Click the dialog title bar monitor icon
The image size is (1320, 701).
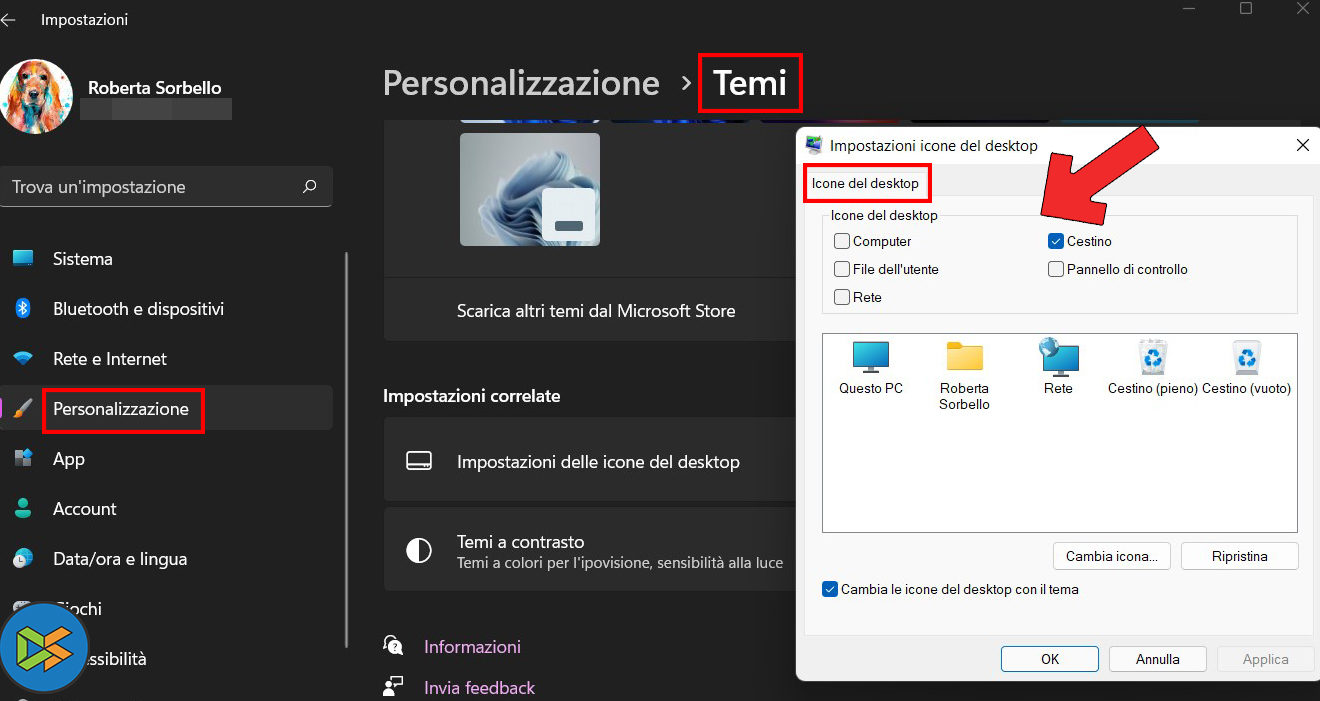click(x=814, y=145)
